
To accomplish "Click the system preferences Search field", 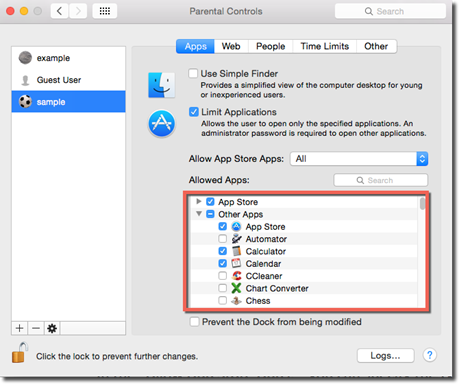I will point(390,11).
